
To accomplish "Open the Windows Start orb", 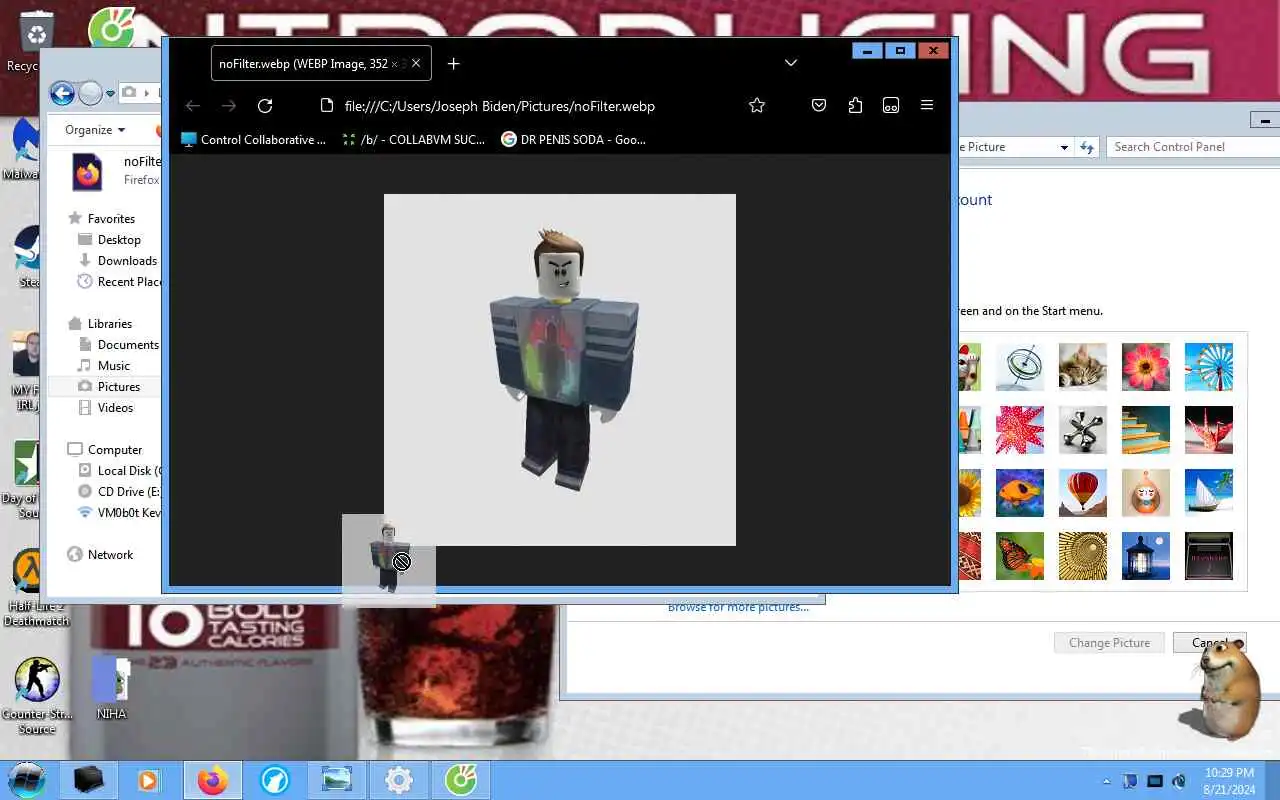I will pyautogui.click(x=27, y=780).
